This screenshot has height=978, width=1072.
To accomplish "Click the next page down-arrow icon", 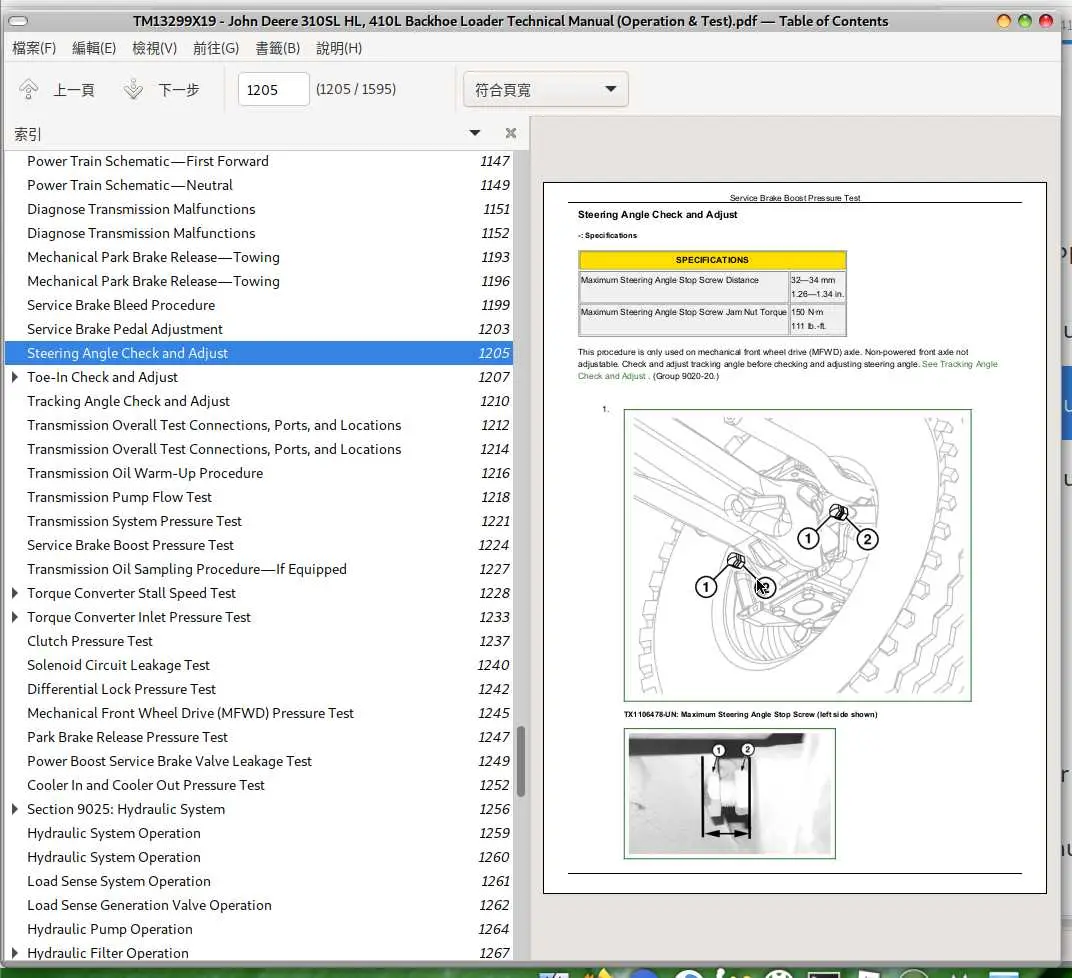I will (x=133, y=89).
